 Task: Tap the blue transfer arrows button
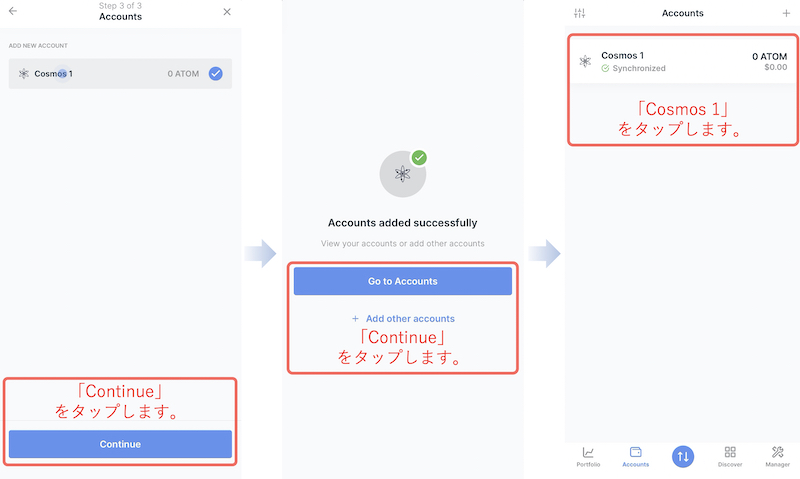pyautogui.click(x=683, y=457)
